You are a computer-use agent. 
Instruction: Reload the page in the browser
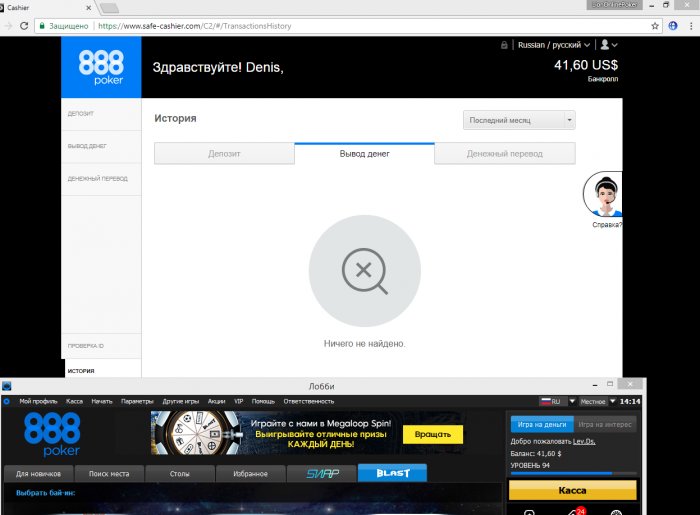pos(24,26)
